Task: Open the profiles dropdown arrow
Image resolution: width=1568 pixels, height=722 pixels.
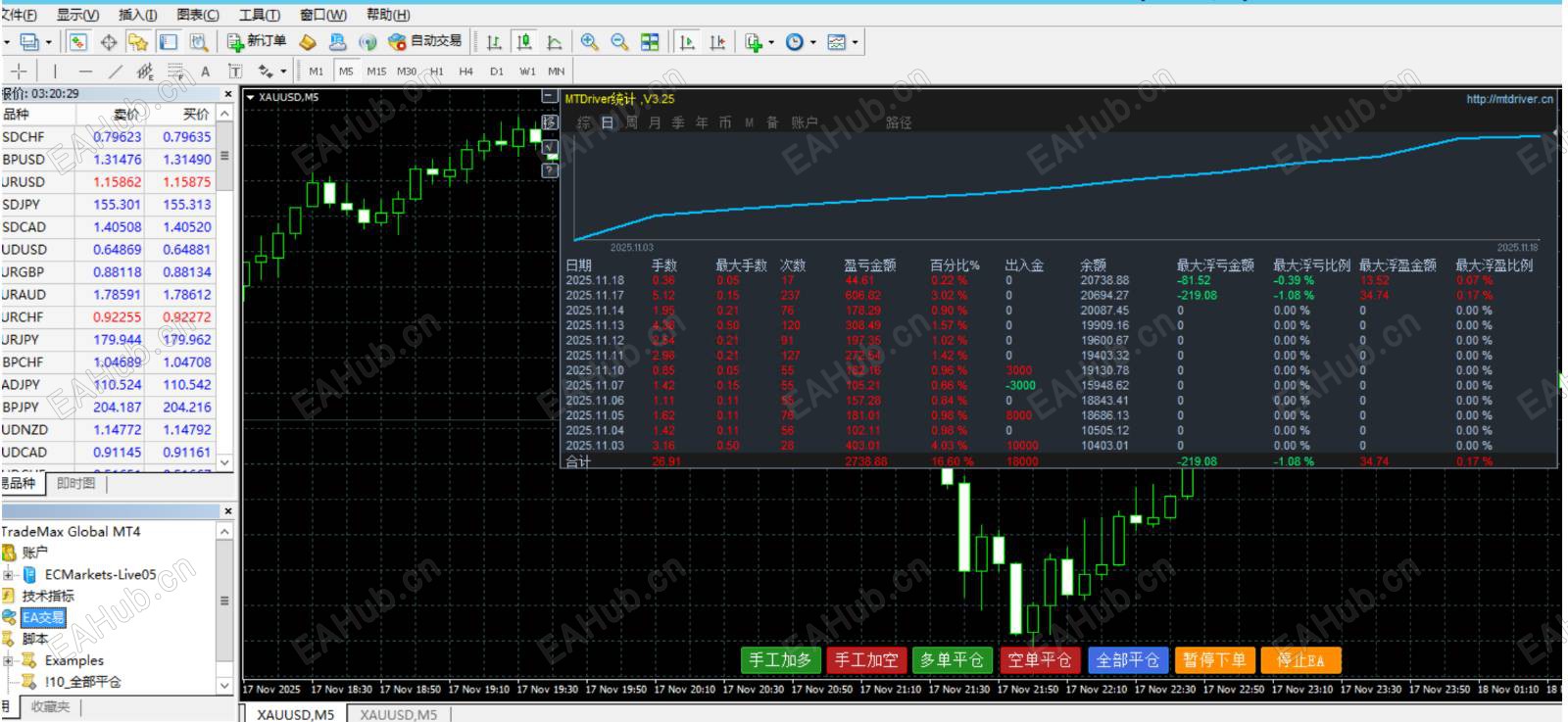Action: (48, 42)
